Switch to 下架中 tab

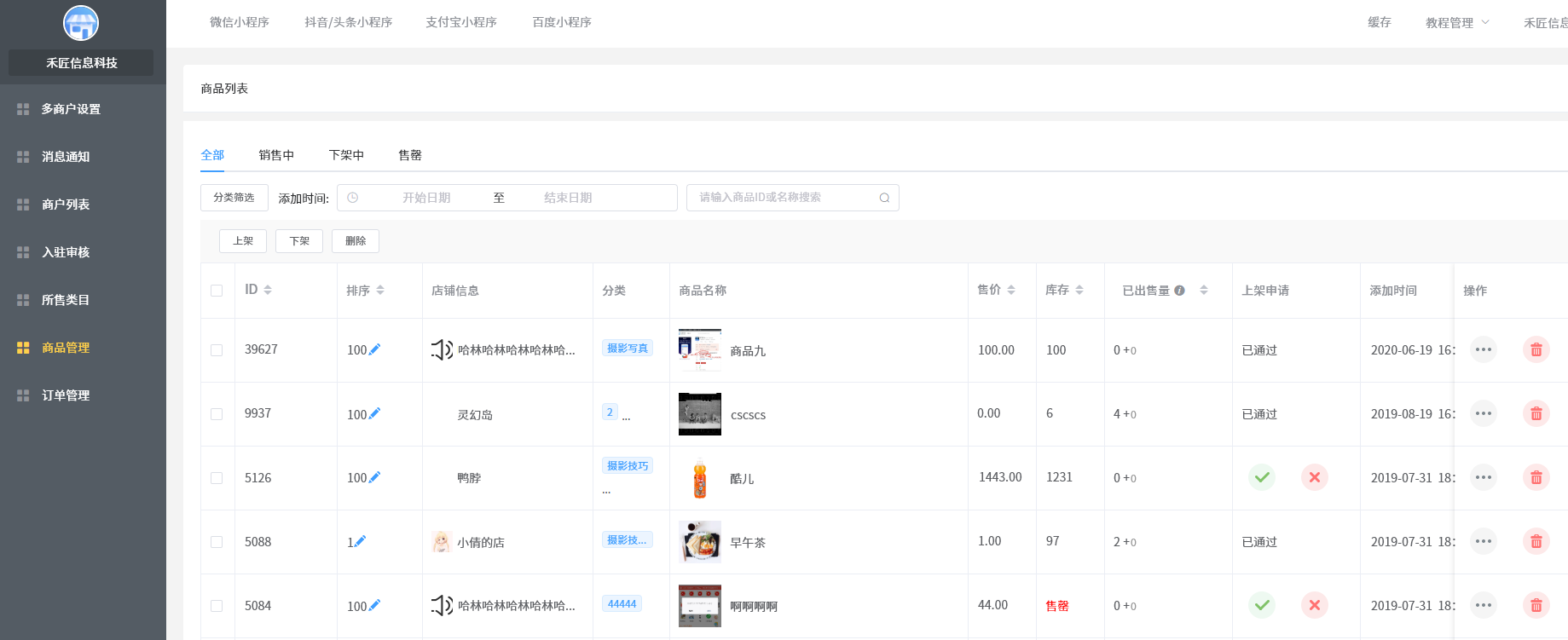click(x=346, y=155)
